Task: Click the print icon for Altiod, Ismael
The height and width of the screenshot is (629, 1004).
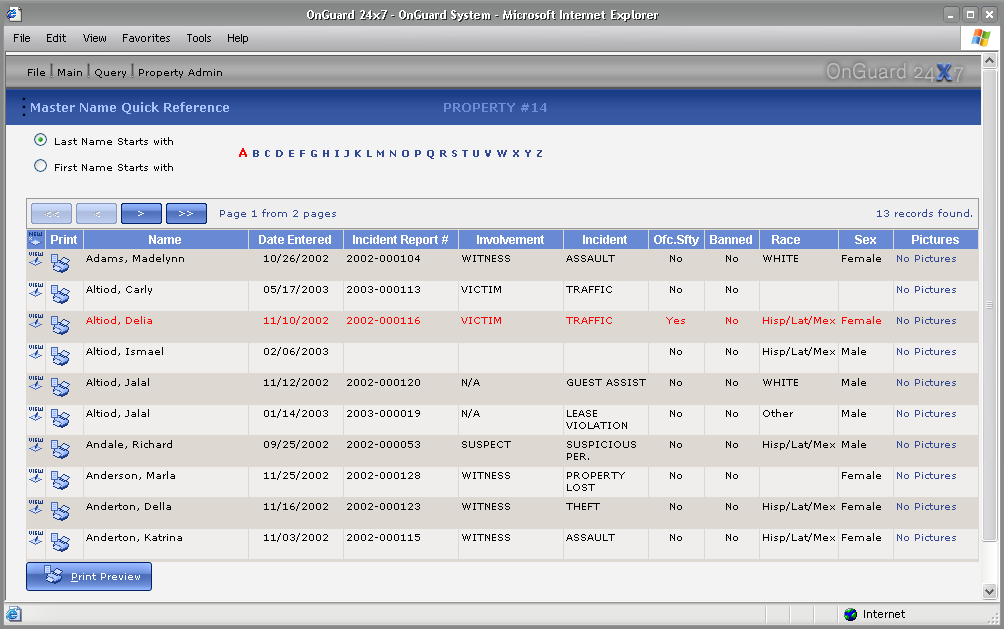Action: pyautogui.click(x=60, y=357)
